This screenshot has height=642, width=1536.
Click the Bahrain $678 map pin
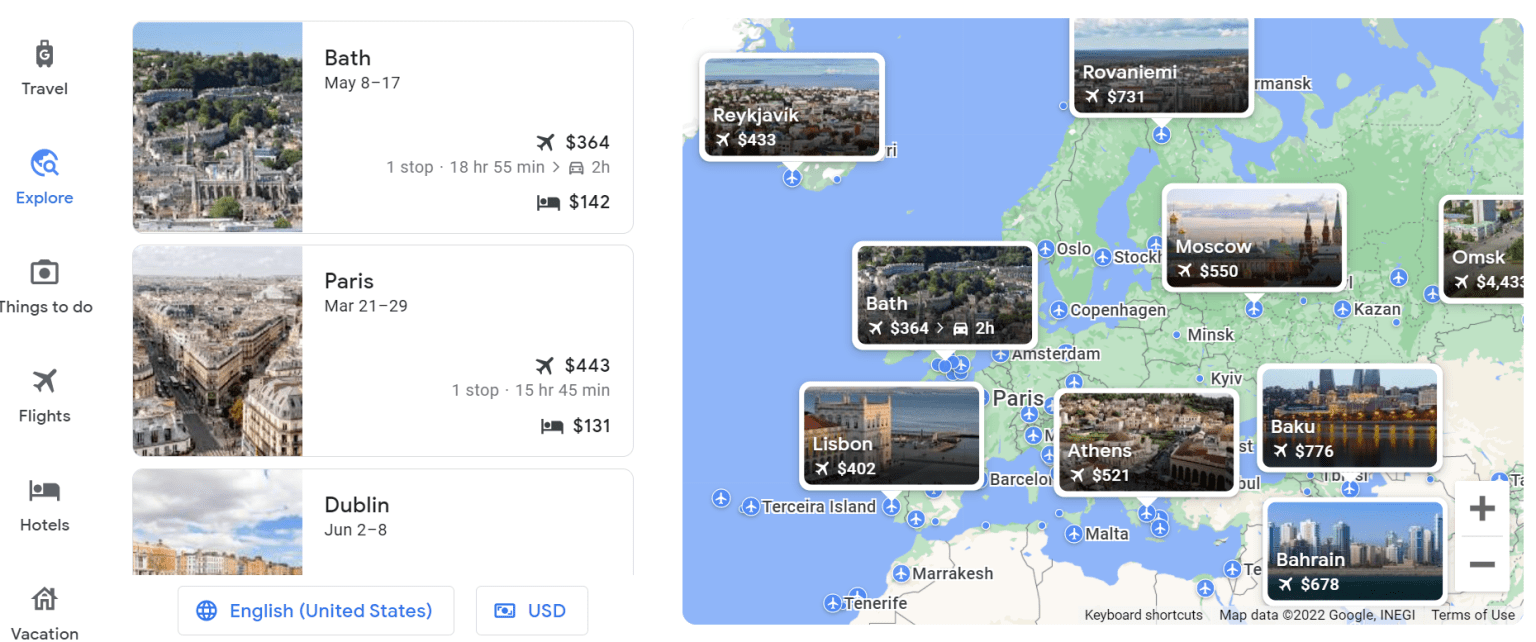point(1355,551)
